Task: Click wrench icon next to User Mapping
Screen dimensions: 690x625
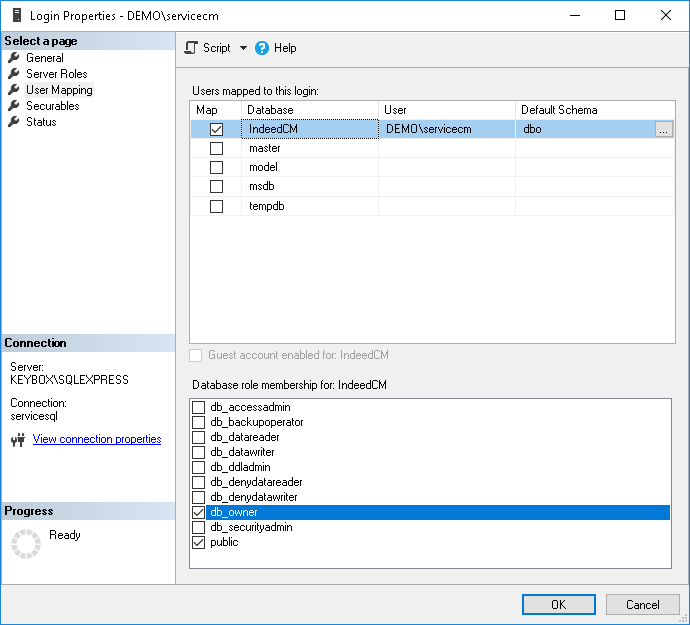Action: click(14, 89)
